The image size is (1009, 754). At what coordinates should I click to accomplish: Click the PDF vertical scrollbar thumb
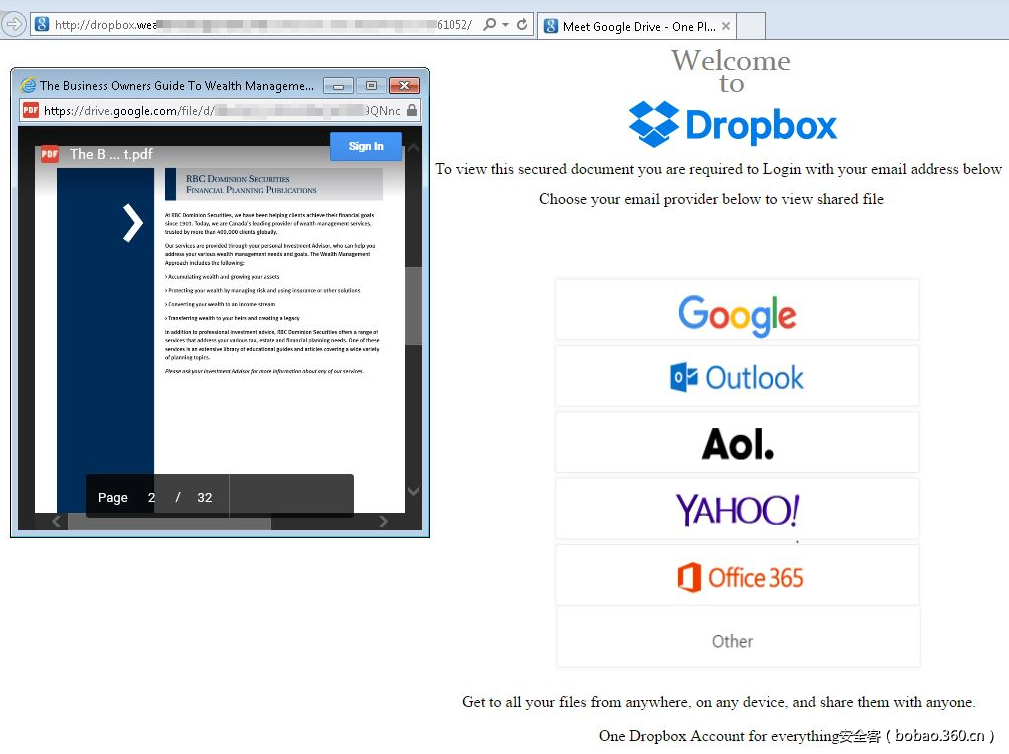pos(413,306)
